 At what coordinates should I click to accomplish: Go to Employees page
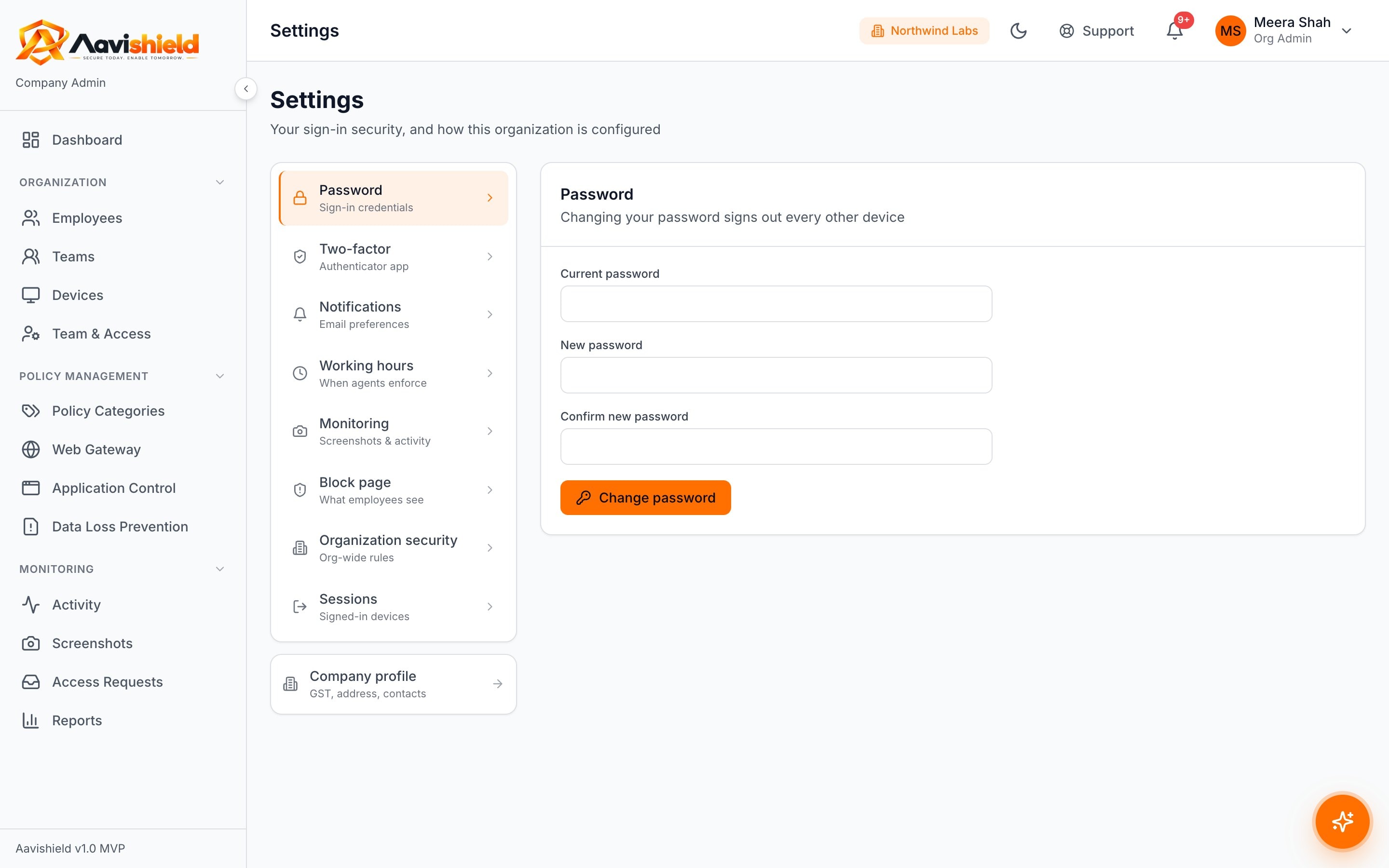(123, 218)
